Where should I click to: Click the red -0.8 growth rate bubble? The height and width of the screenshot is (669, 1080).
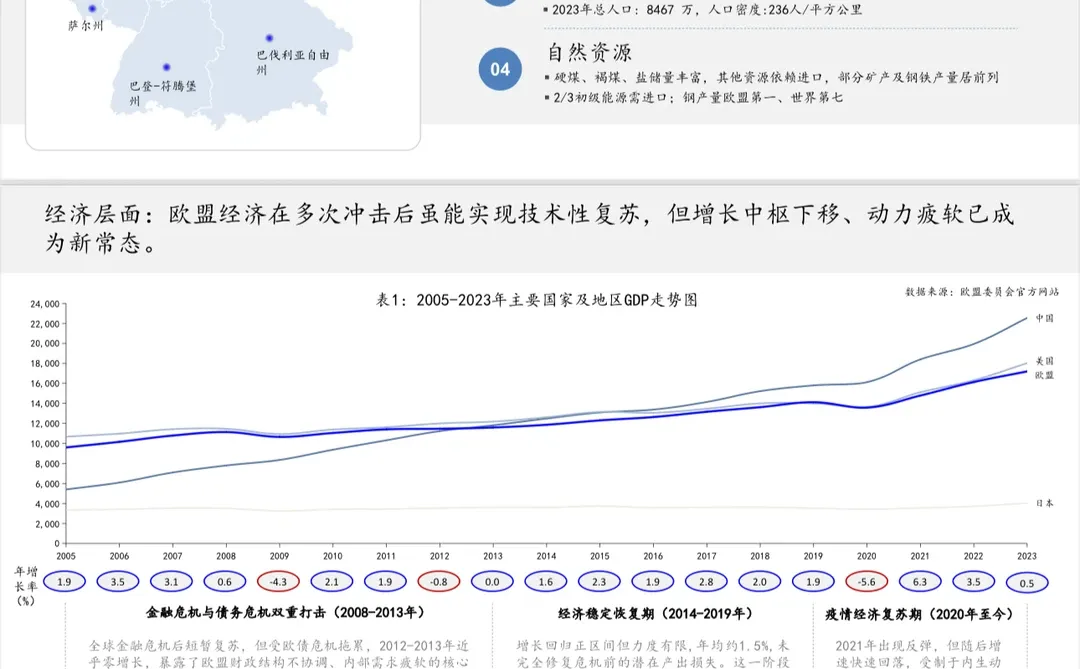(439, 582)
